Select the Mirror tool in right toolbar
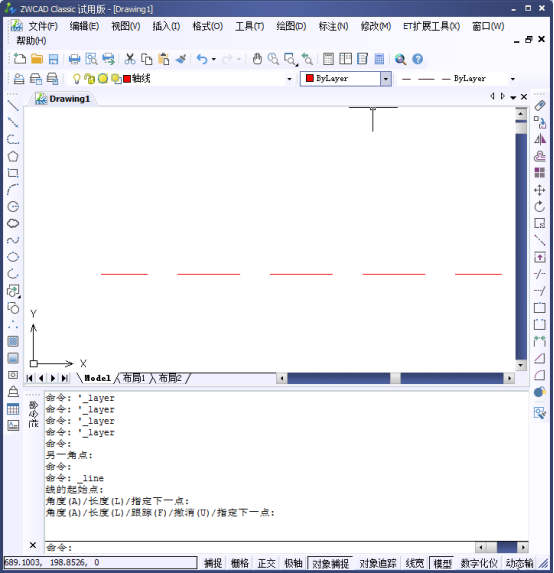This screenshot has height=573, width=554. click(540, 139)
